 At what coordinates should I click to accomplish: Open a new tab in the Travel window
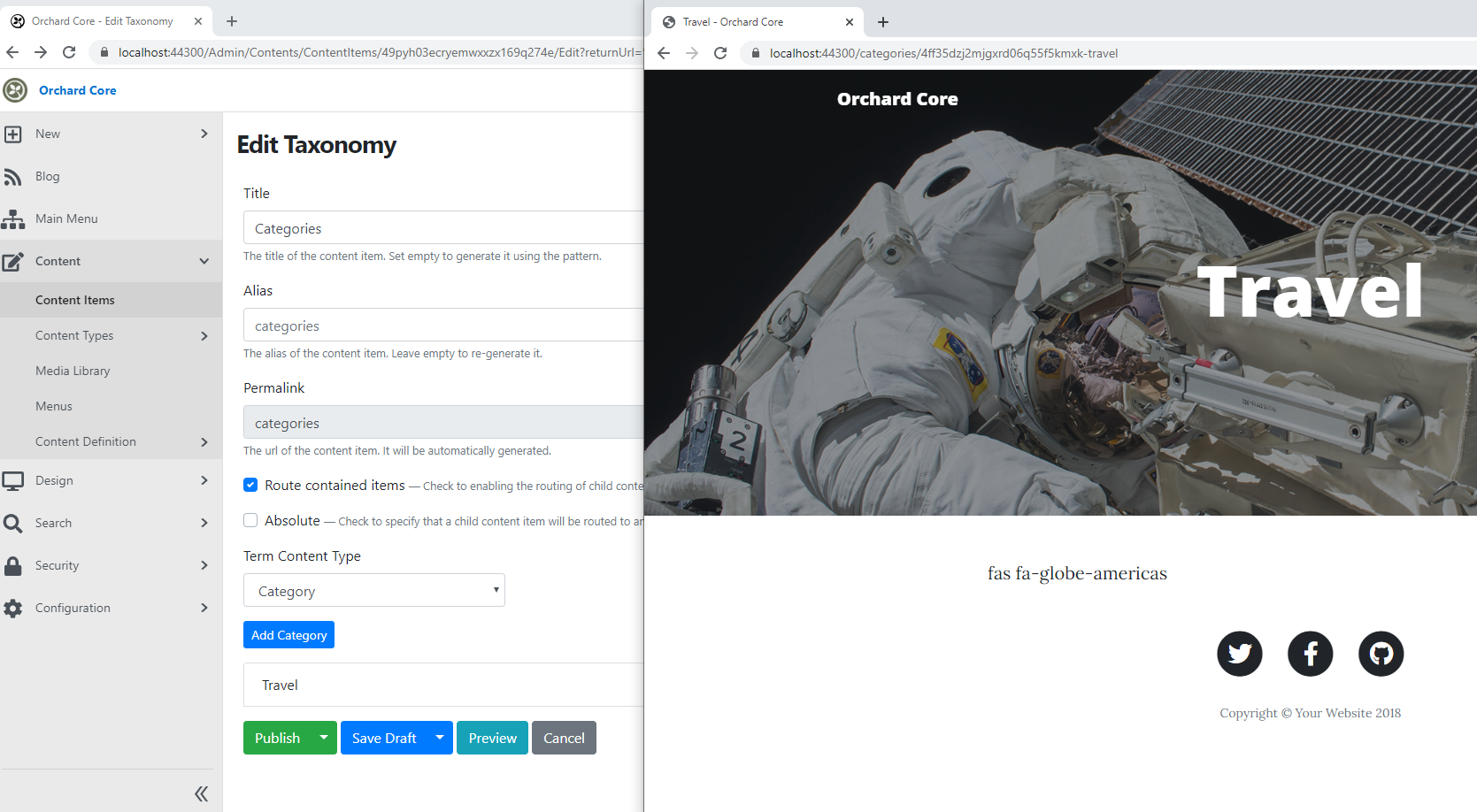(x=883, y=22)
